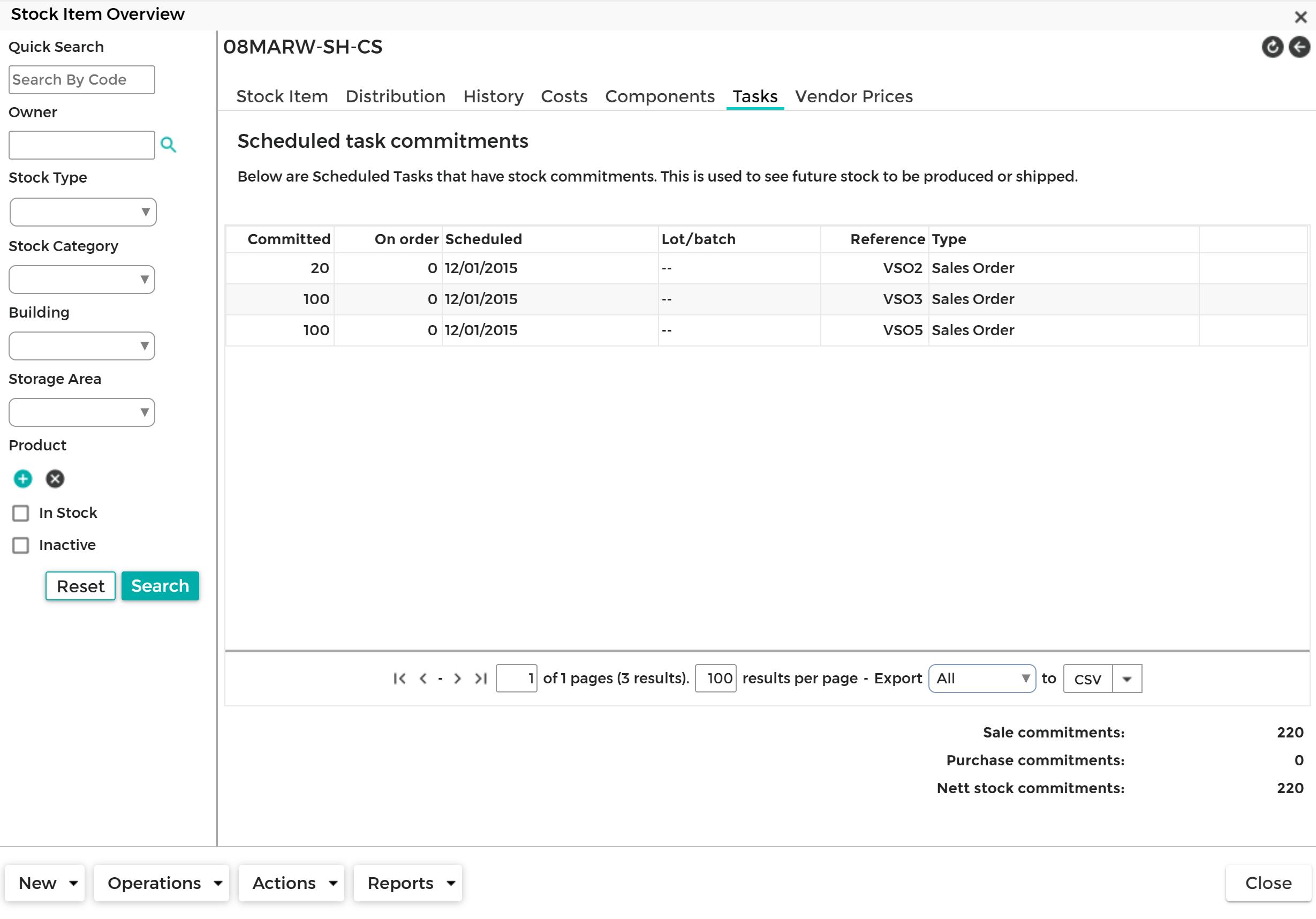Viewport: 1316px width, 919px height.
Task: Go to the previous page of results
Action: pos(423,679)
